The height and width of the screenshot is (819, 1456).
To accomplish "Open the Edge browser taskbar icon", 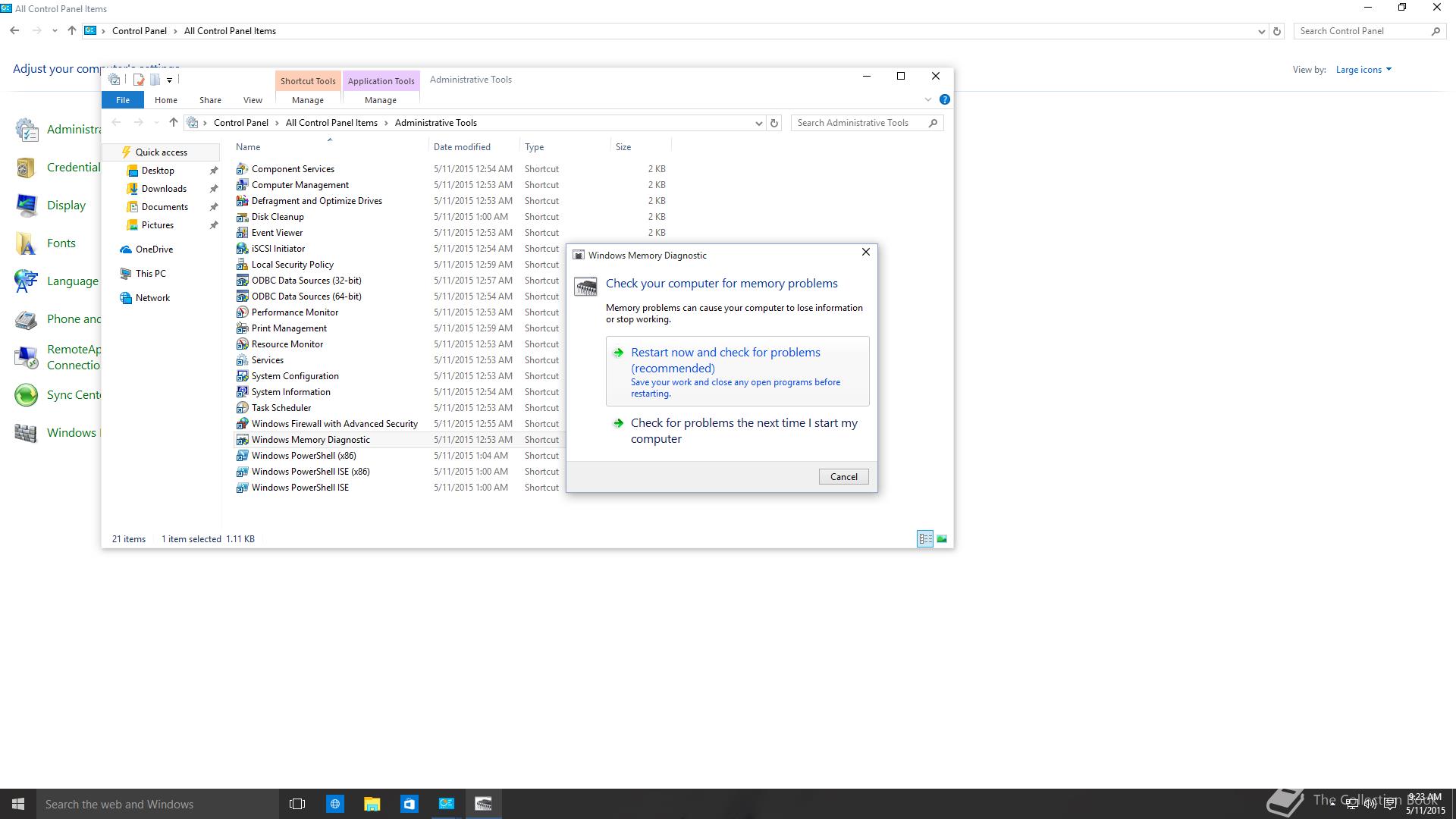I will (x=334, y=804).
